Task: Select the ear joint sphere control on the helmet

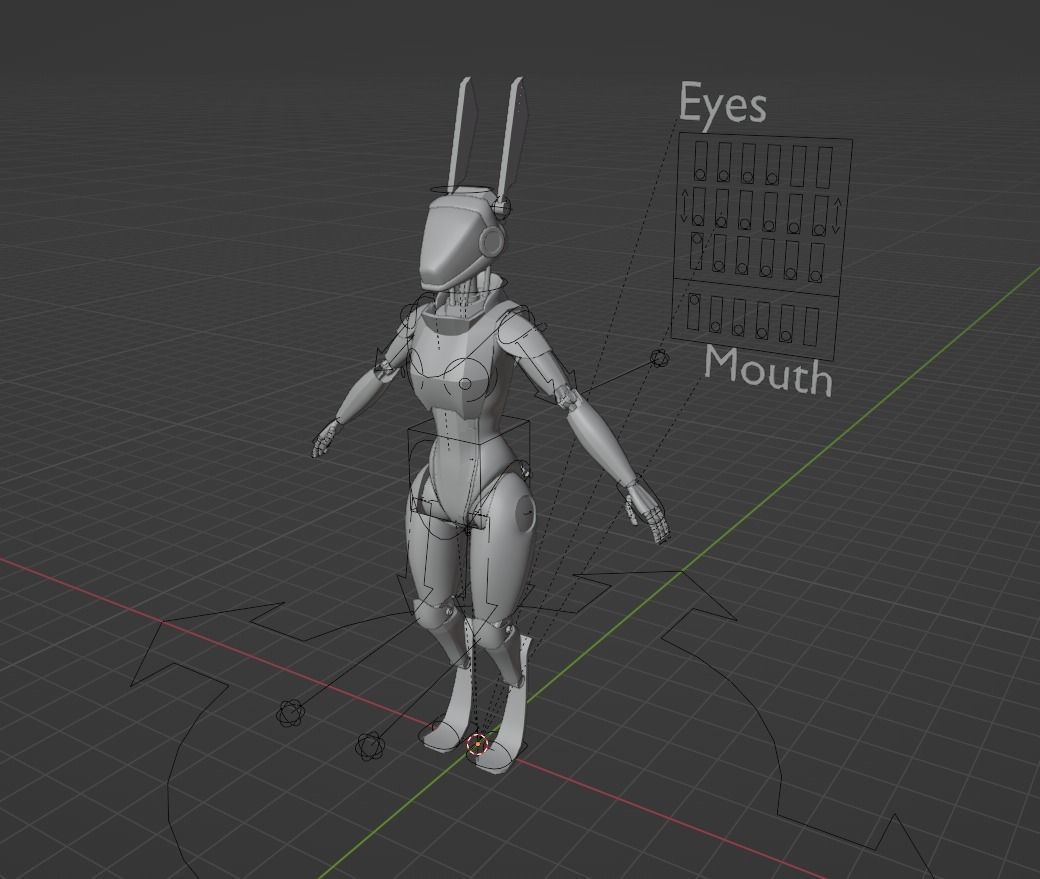Action: 502,208
